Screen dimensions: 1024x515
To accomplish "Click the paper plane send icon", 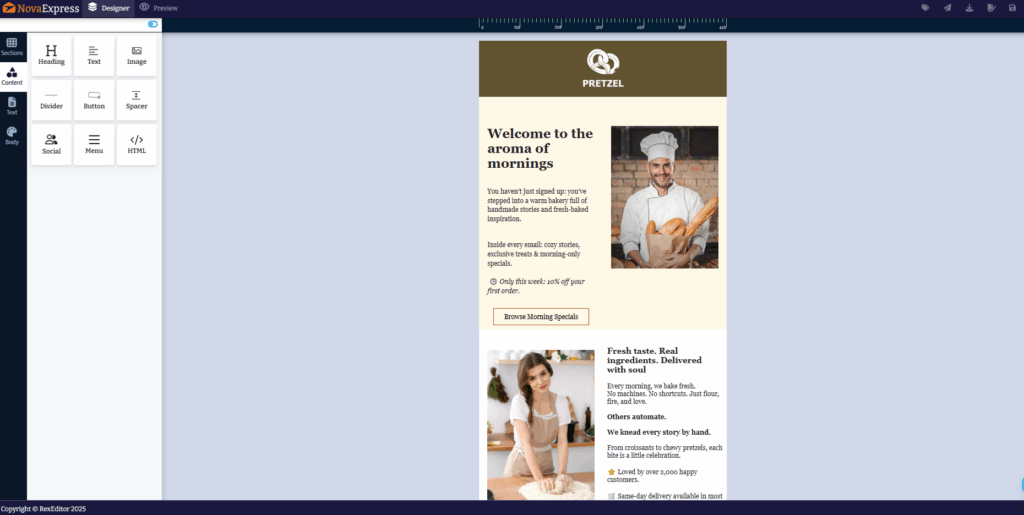I will [x=947, y=8].
